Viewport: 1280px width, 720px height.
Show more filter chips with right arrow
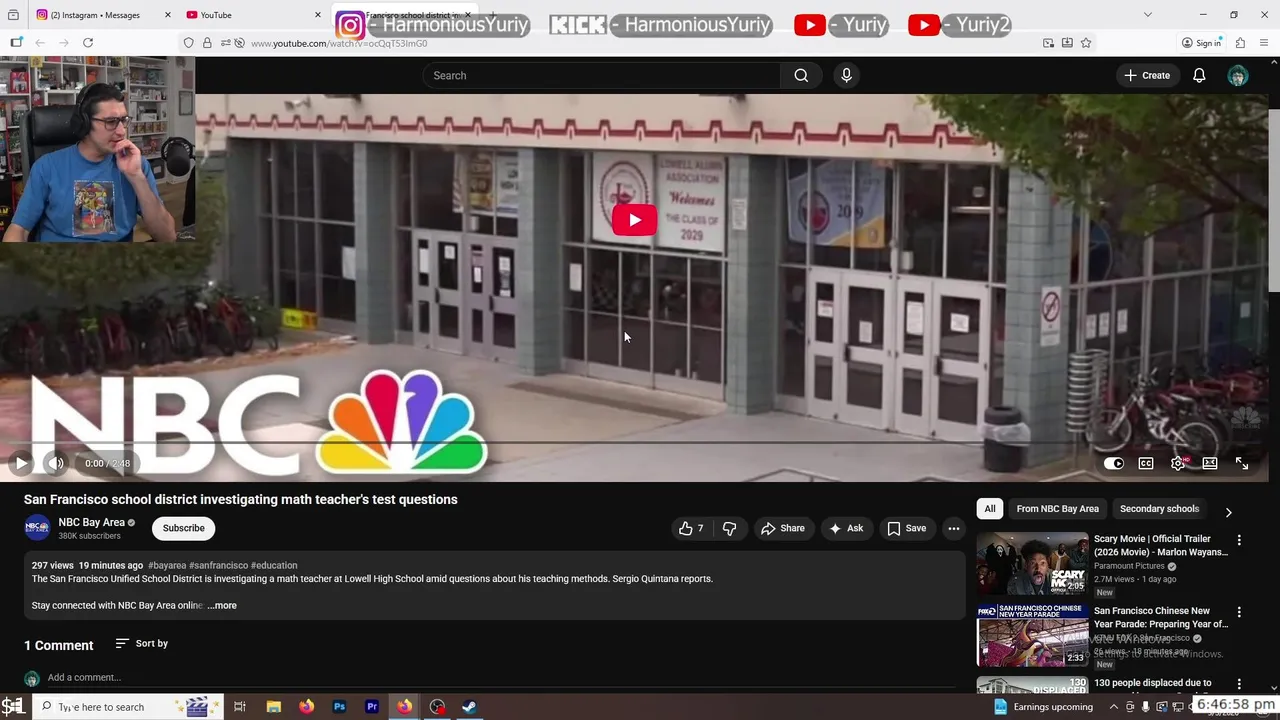pos(1228,511)
